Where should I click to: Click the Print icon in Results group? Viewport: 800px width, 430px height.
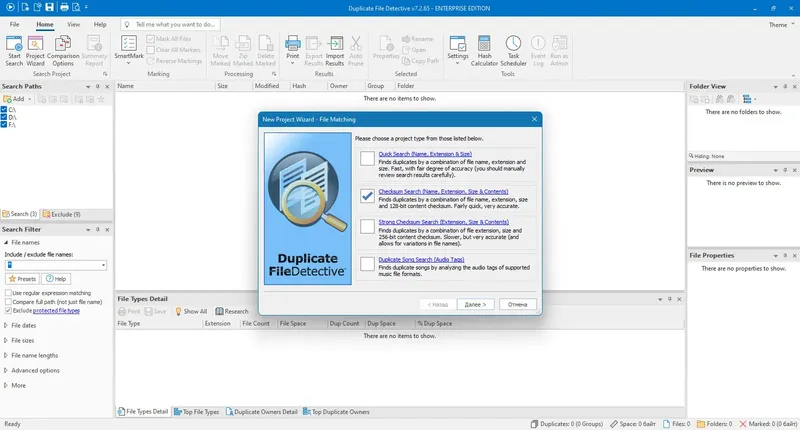[x=293, y=48]
